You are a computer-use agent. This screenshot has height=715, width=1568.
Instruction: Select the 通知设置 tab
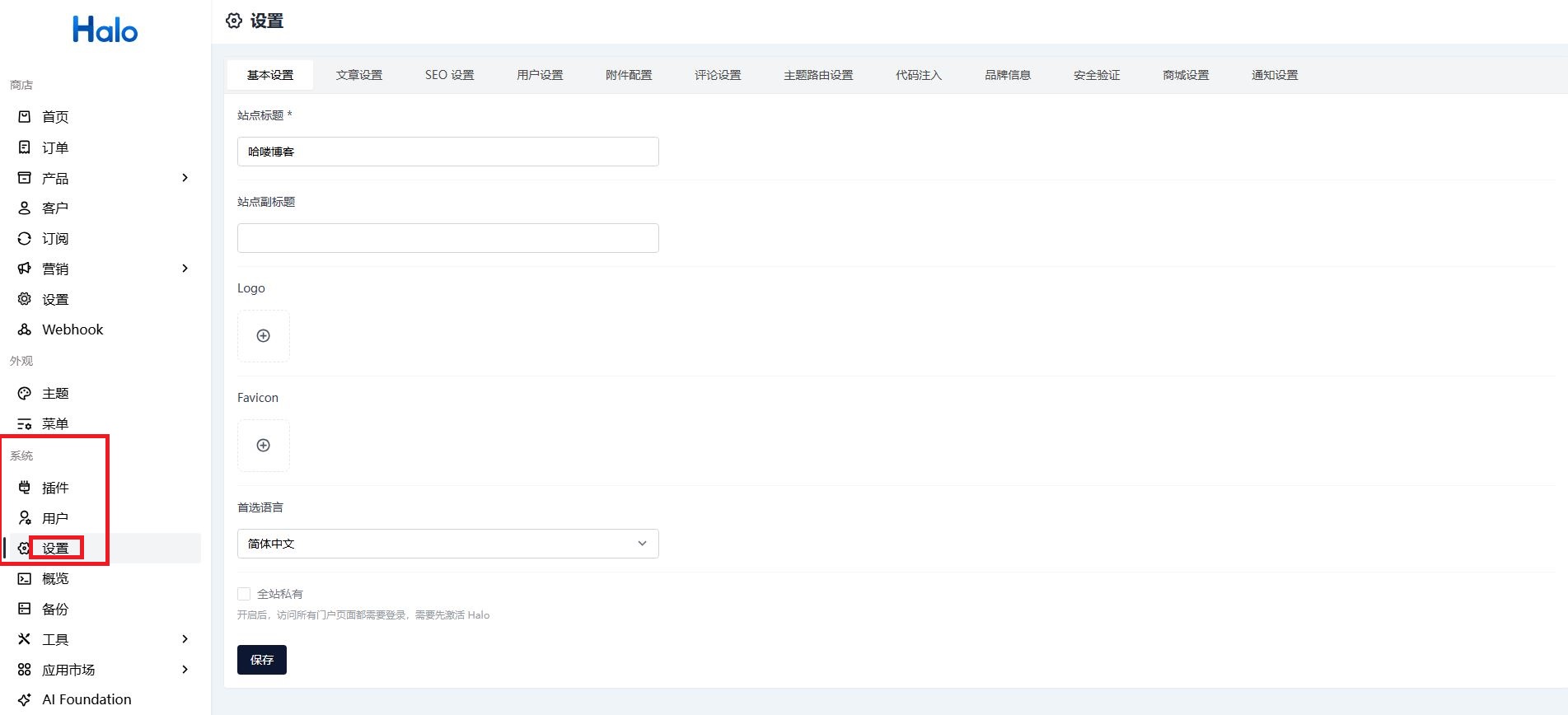coord(1275,75)
